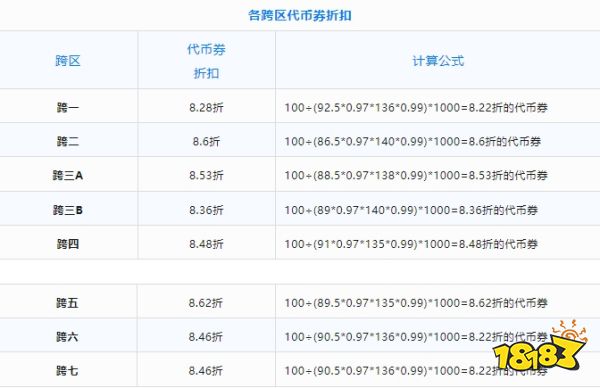Select the formula starting 100÷(88.5*0.97*138
This screenshot has width=600, height=388.
click(x=416, y=176)
